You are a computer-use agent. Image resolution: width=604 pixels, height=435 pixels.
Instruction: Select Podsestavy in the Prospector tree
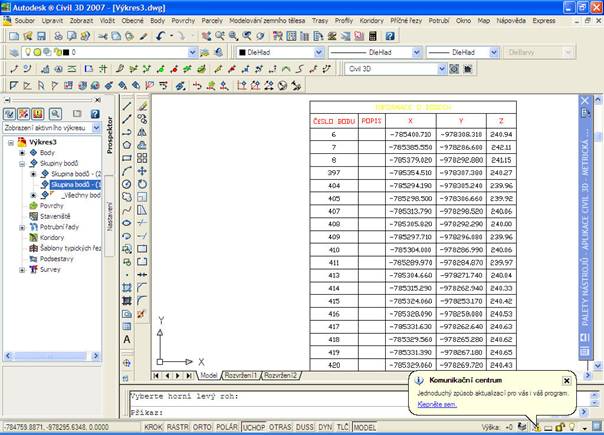pyautogui.click(x=57, y=259)
